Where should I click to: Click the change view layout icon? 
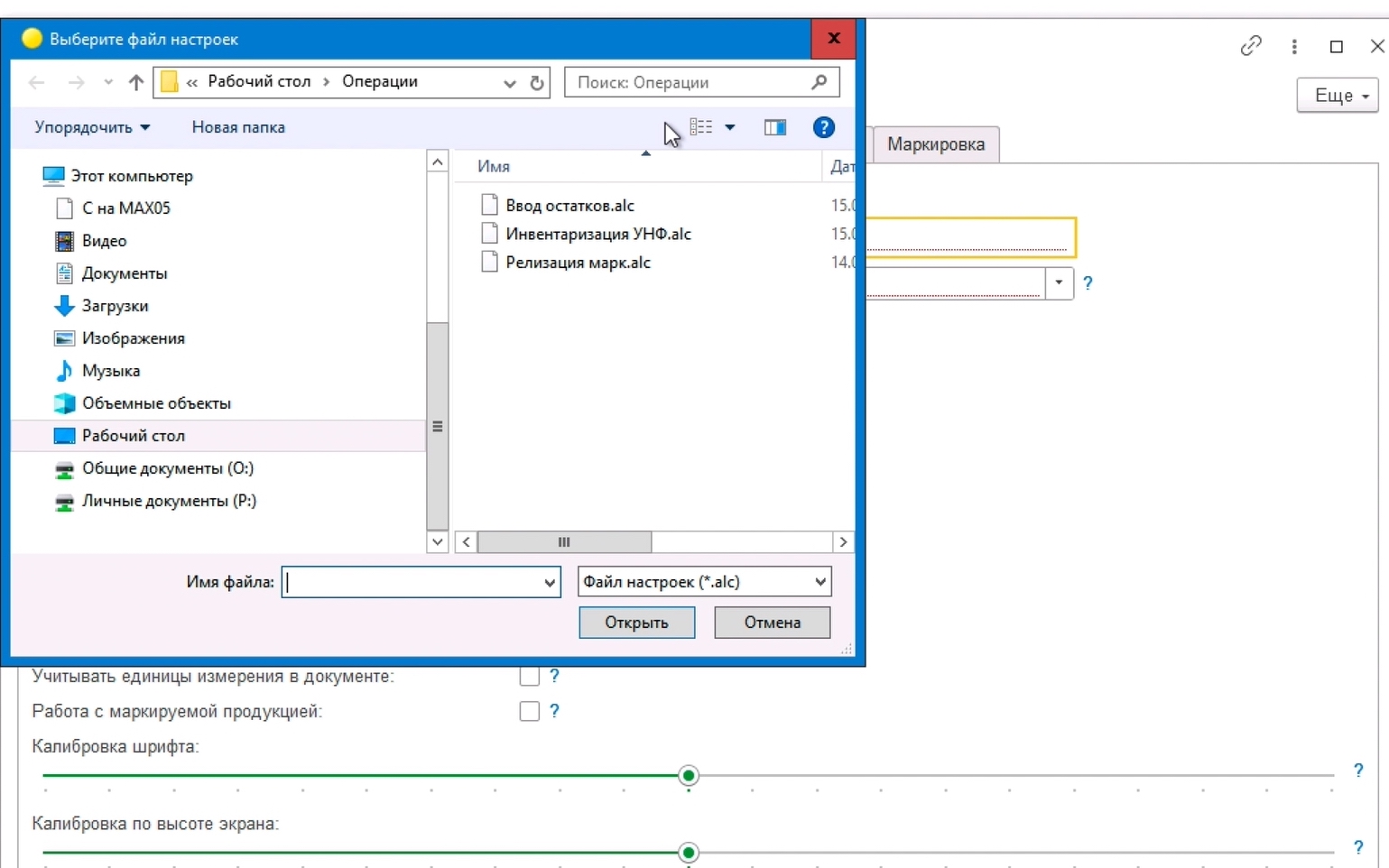click(701, 127)
